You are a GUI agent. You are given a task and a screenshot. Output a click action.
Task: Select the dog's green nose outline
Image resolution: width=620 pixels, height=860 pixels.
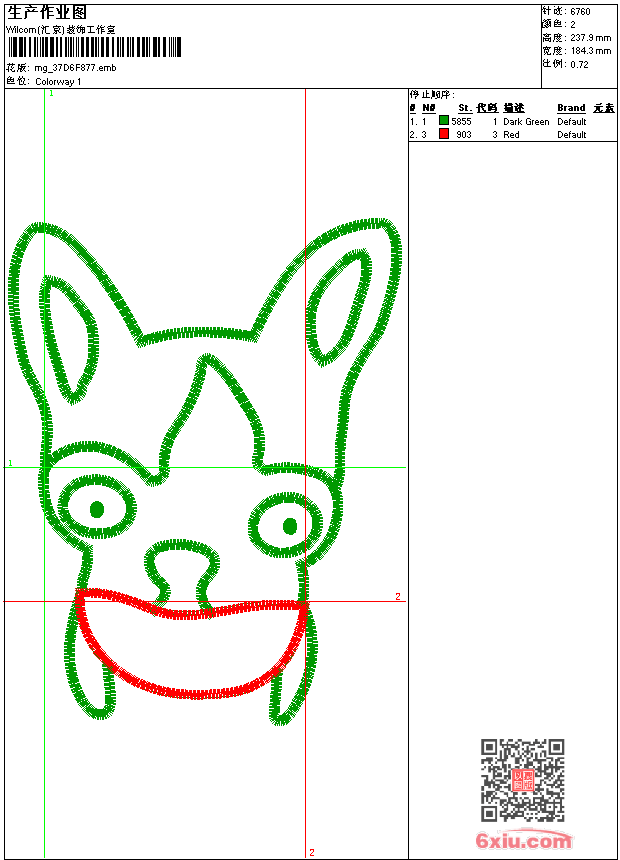point(182,573)
